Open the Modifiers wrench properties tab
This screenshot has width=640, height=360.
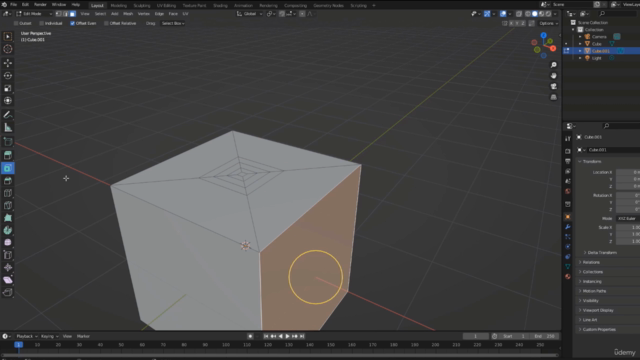(x=568, y=227)
